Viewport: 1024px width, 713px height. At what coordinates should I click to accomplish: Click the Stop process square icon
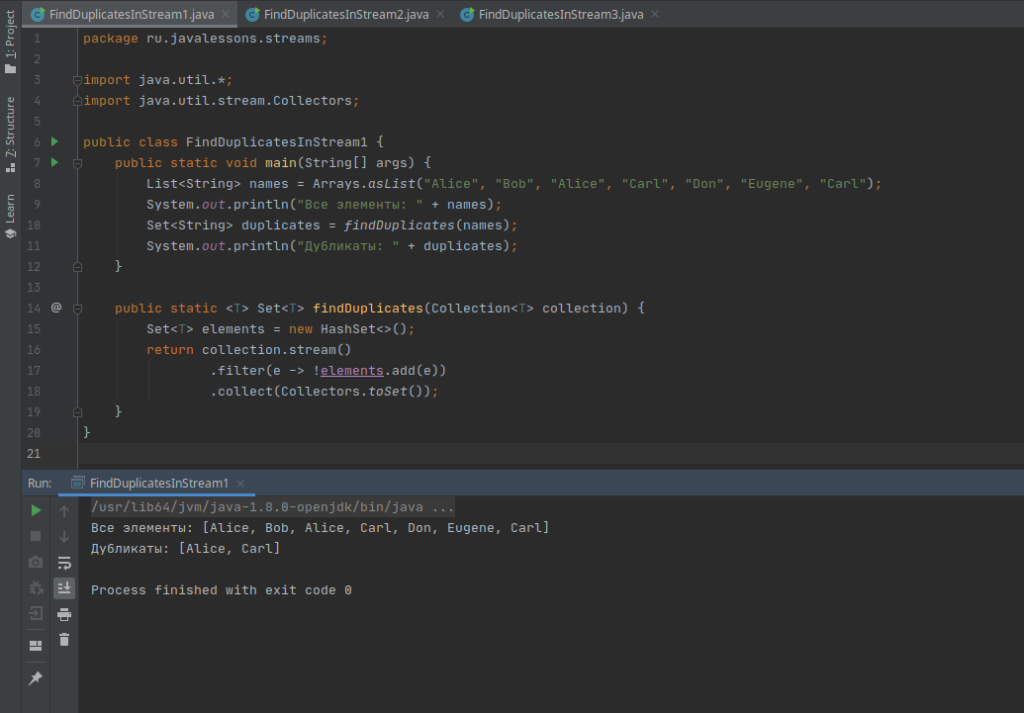pyautogui.click(x=36, y=537)
